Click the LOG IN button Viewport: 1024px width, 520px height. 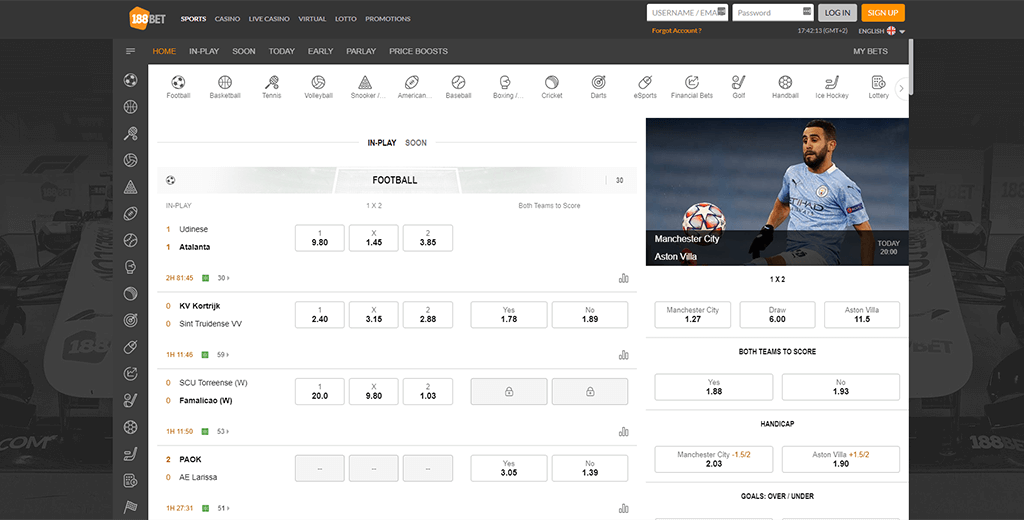pos(837,12)
